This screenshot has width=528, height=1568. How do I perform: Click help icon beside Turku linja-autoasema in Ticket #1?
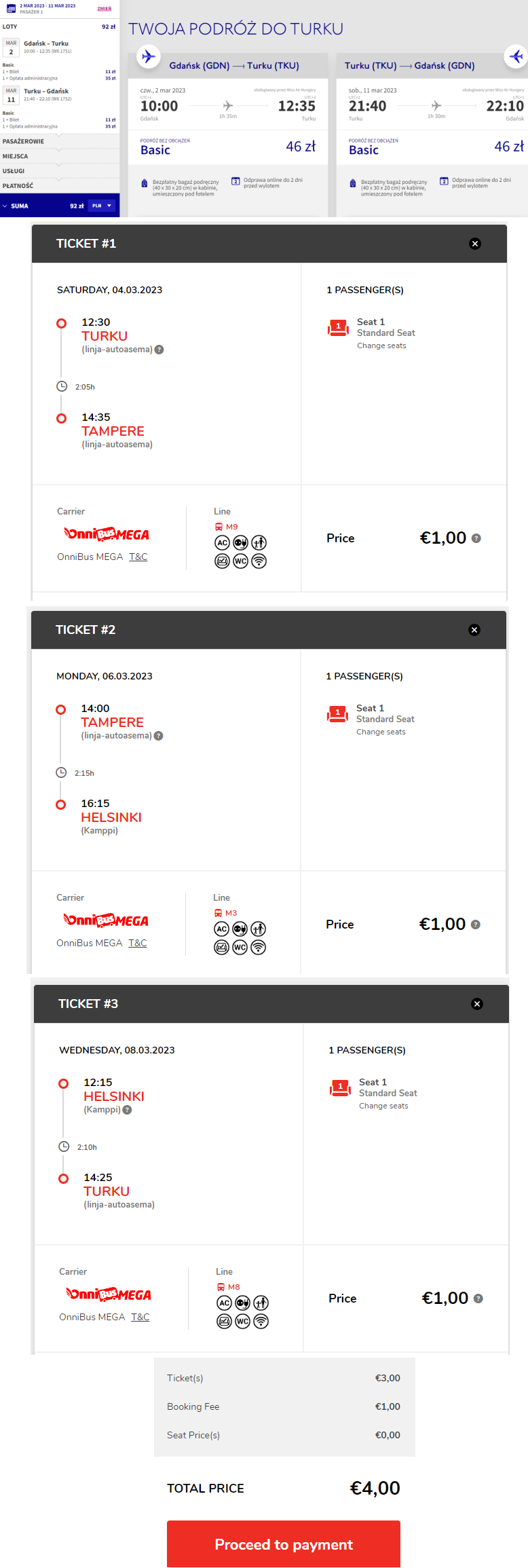pyautogui.click(x=159, y=350)
